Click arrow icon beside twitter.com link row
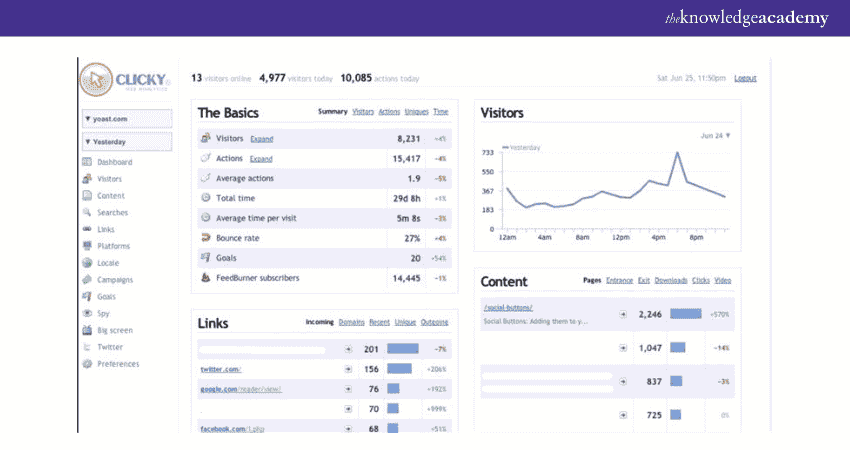The width and height of the screenshot is (850, 450). coord(348,369)
